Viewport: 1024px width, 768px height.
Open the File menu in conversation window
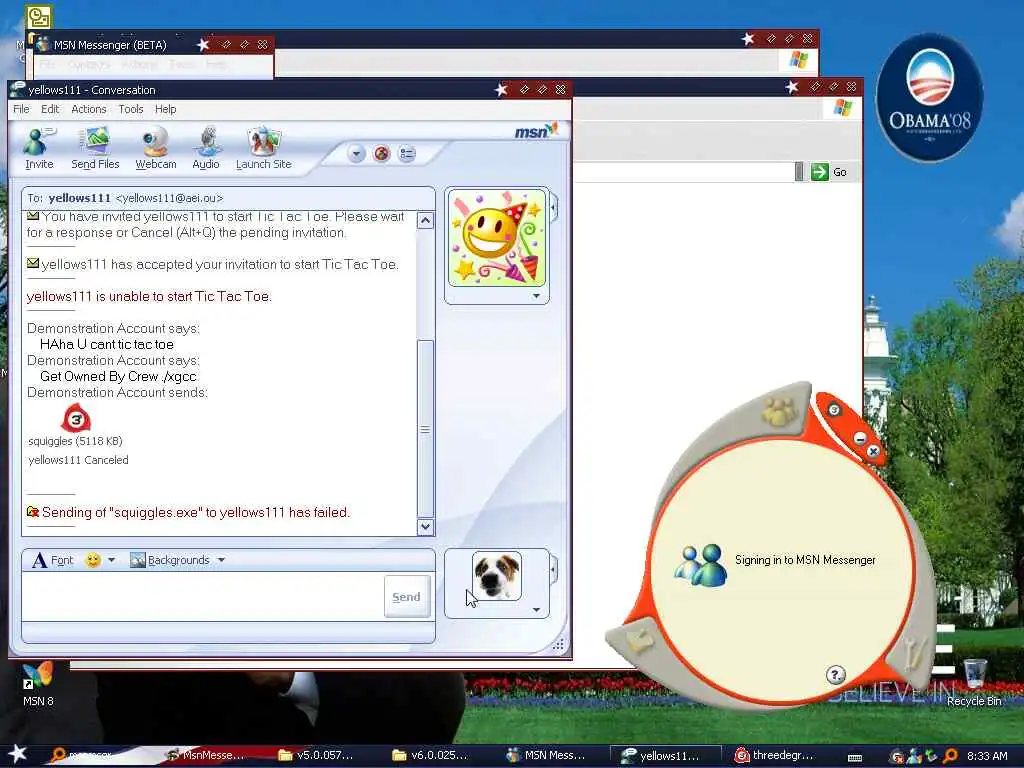click(x=21, y=109)
